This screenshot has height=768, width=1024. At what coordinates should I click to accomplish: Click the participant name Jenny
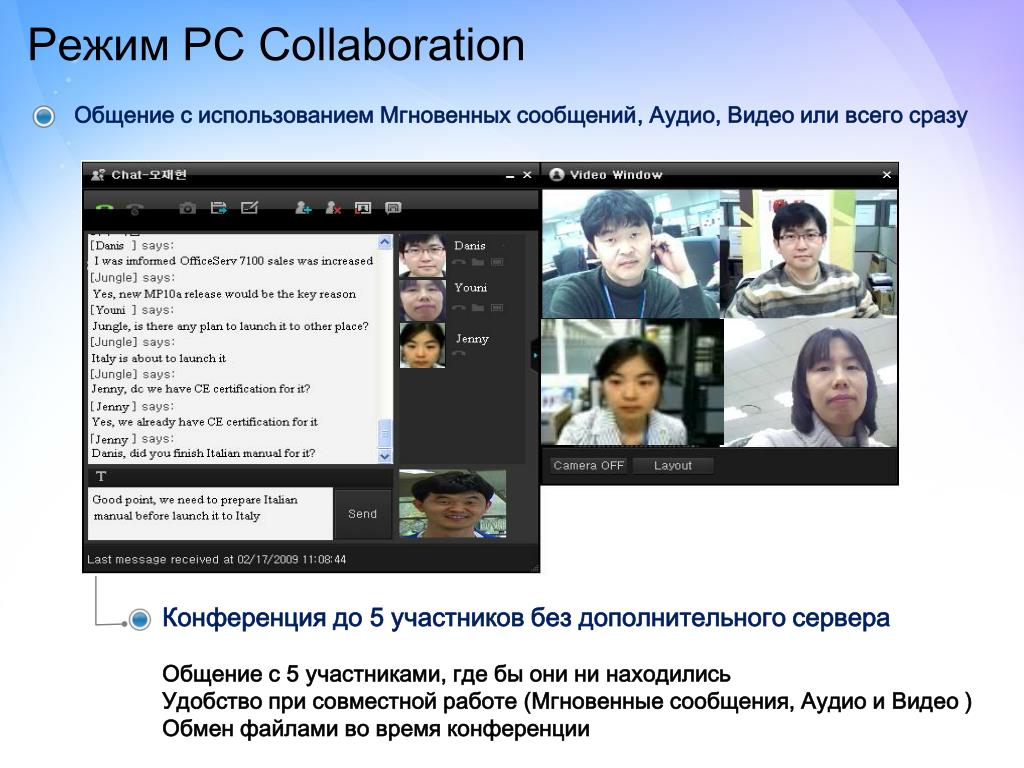tap(472, 338)
